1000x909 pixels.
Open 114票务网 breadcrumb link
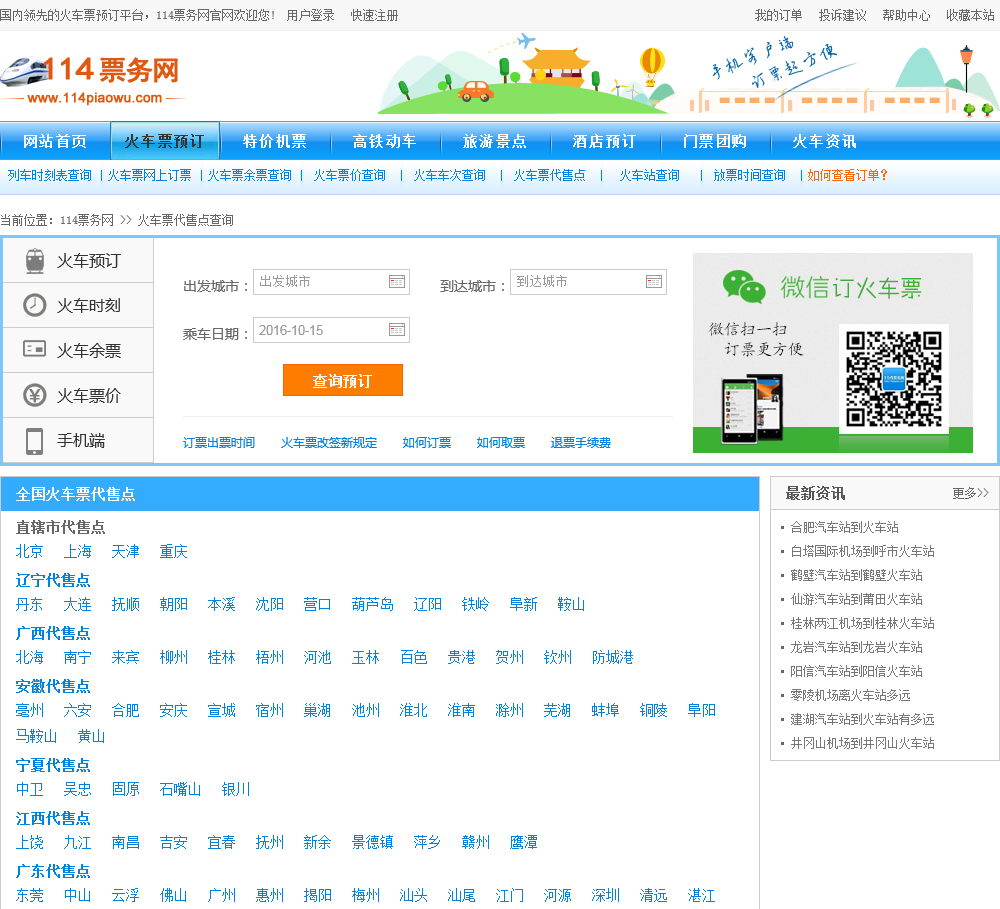(x=87, y=220)
